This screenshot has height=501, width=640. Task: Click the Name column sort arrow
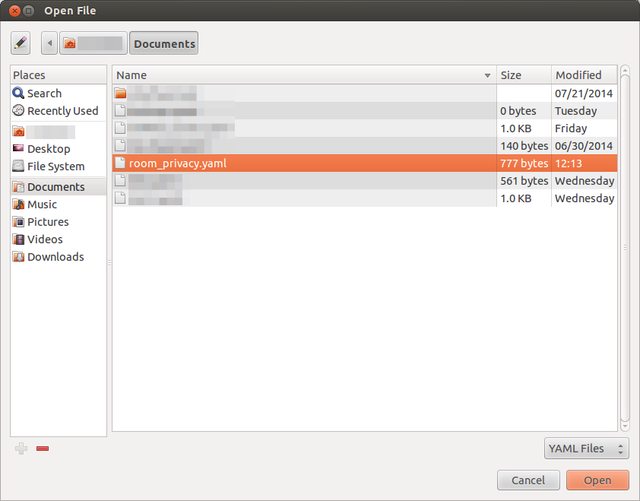coord(487,76)
